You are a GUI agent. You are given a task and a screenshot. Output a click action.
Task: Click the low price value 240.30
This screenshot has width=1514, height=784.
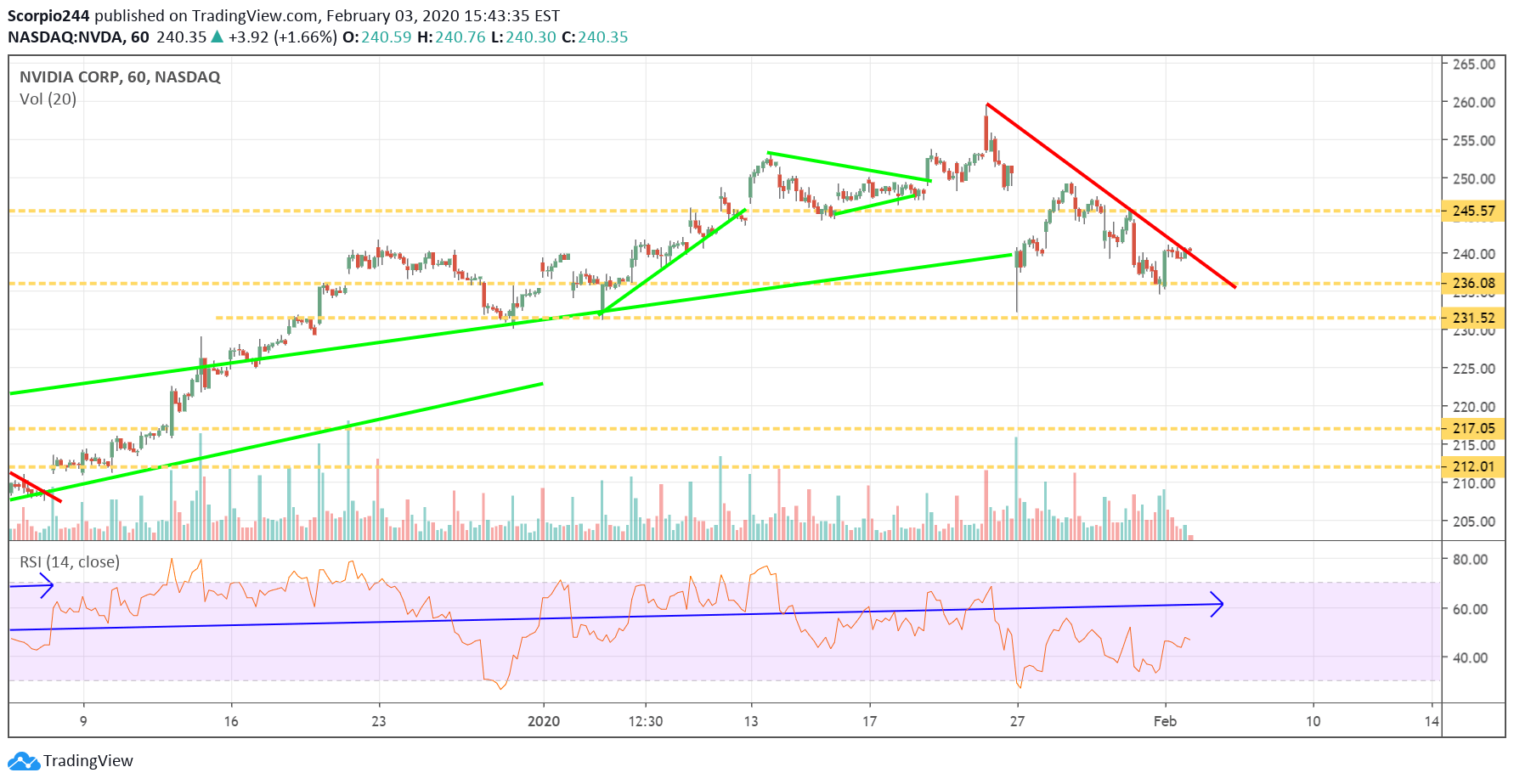click(x=531, y=37)
